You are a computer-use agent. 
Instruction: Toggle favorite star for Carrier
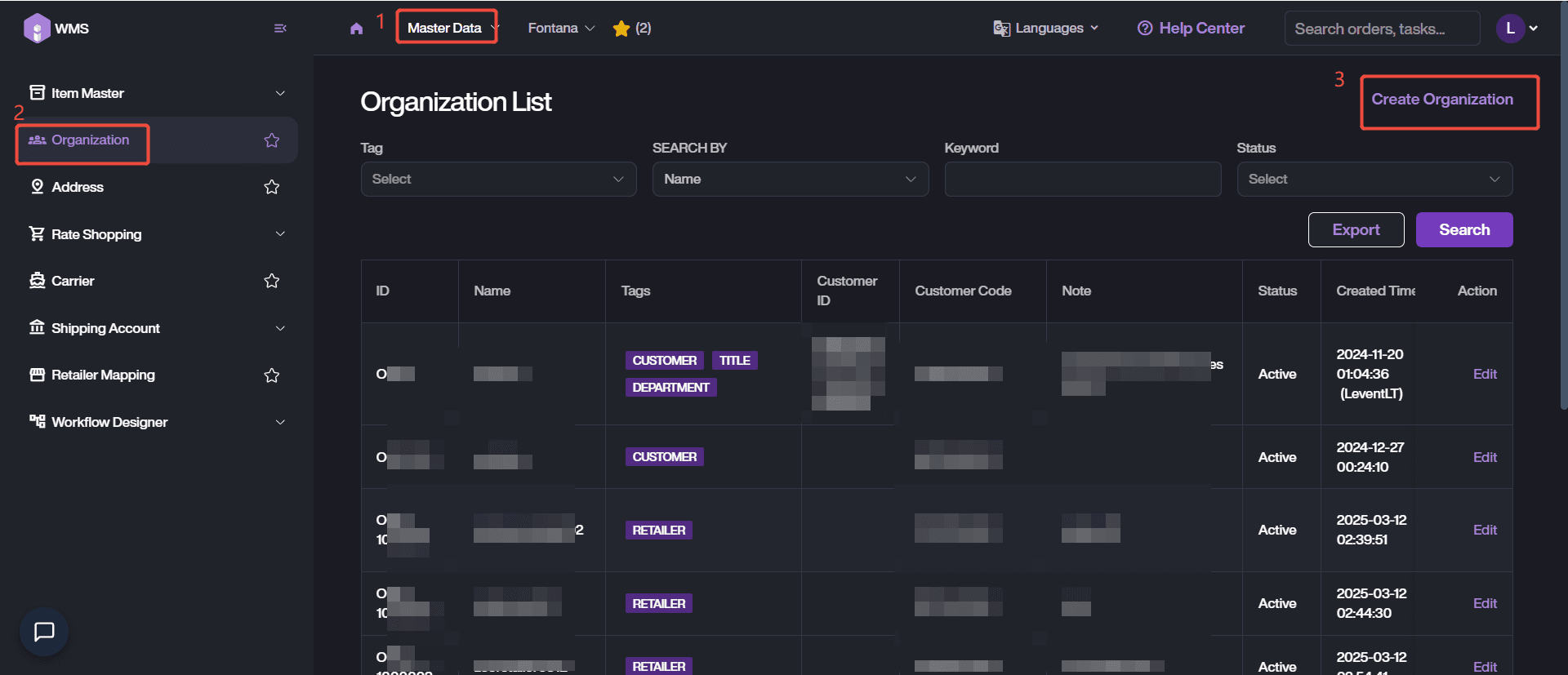(x=272, y=281)
